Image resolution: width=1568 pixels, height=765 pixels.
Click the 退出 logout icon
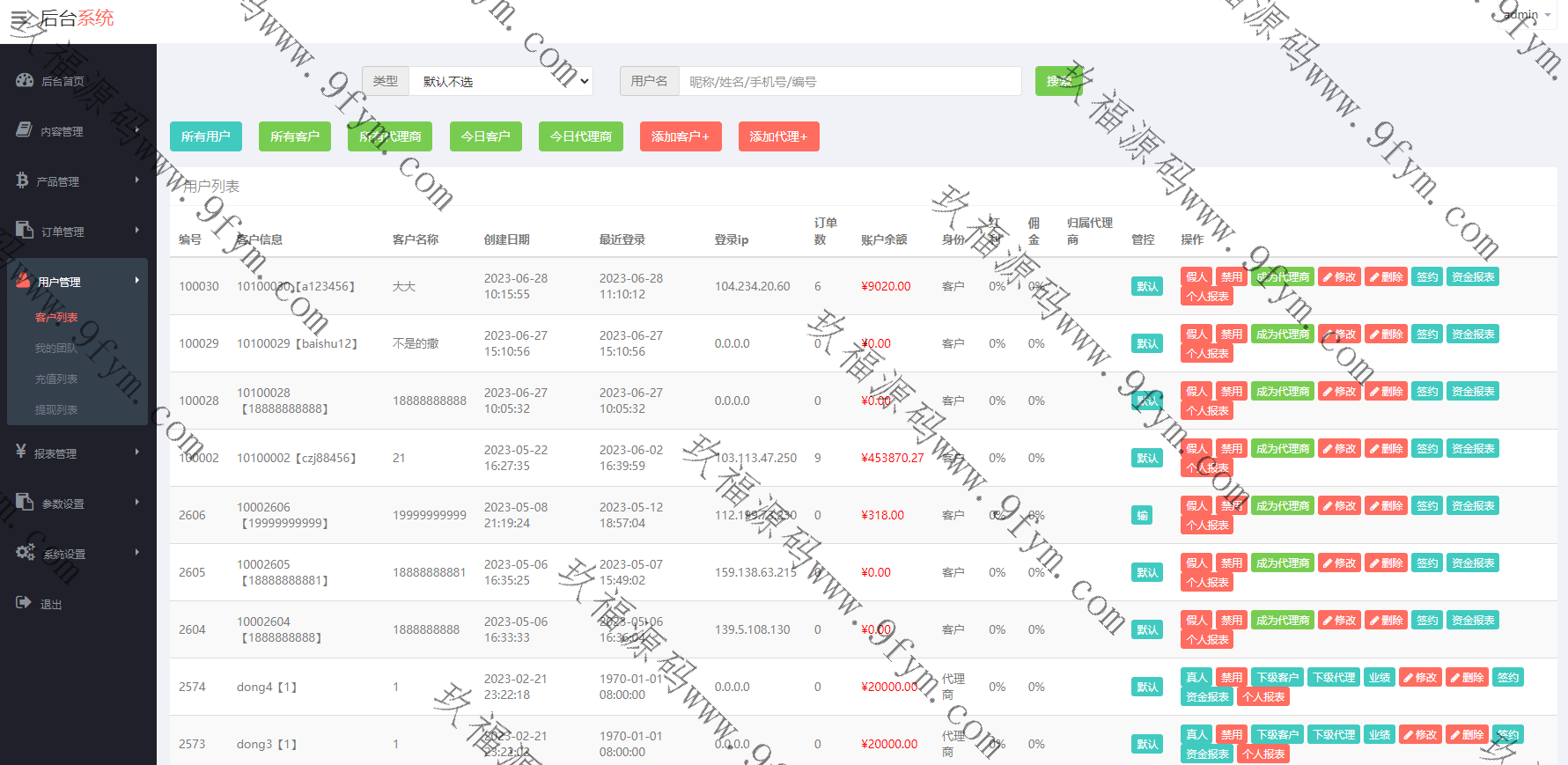coord(24,603)
